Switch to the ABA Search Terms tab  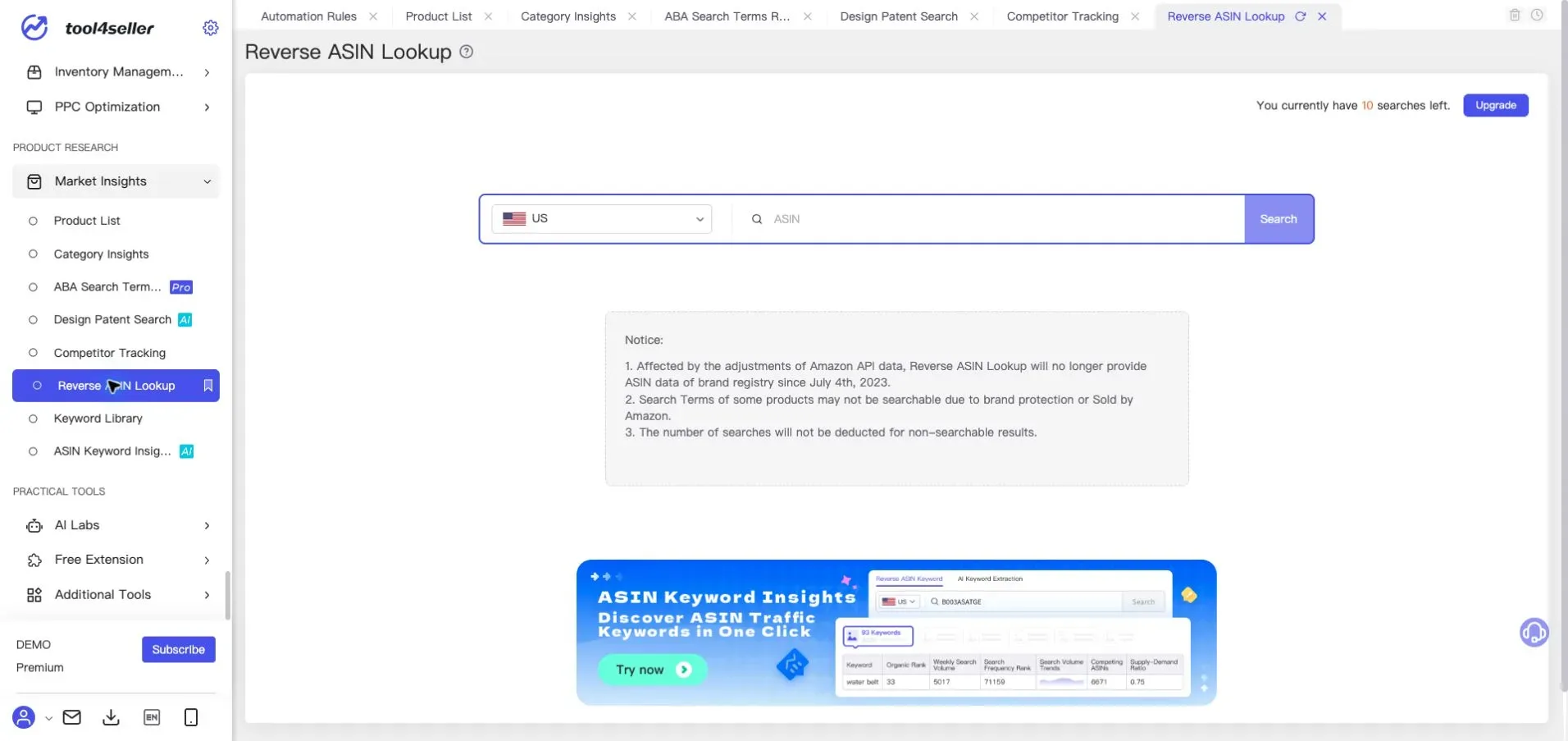tap(727, 16)
